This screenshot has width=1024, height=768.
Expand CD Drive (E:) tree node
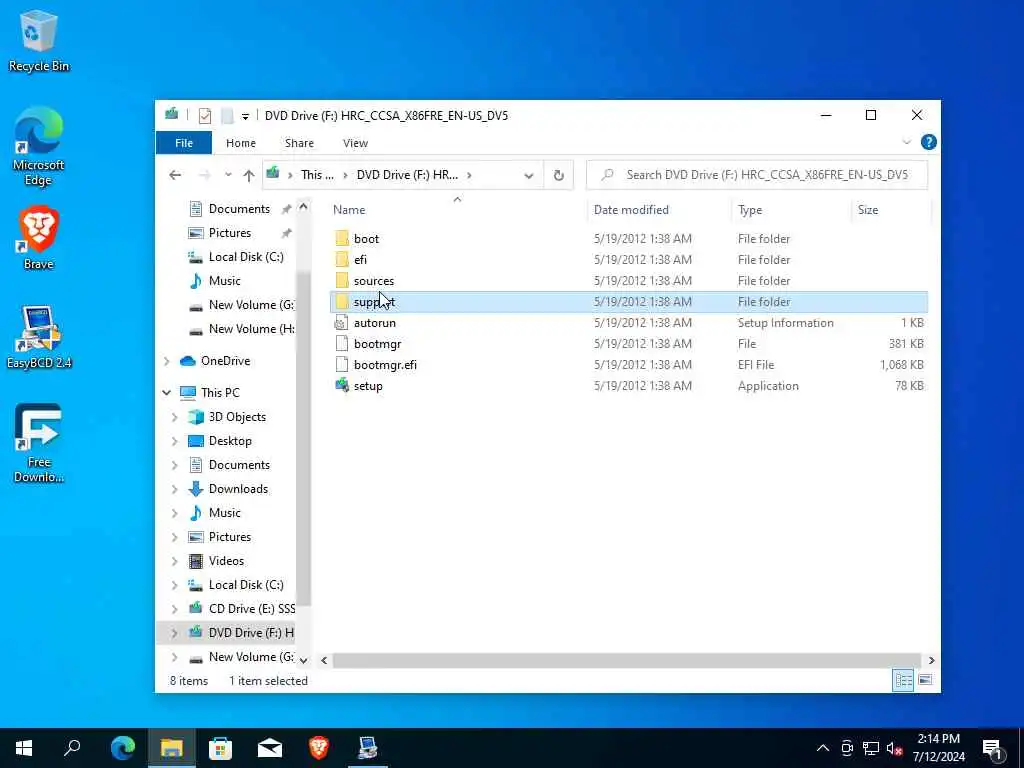[174, 609]
